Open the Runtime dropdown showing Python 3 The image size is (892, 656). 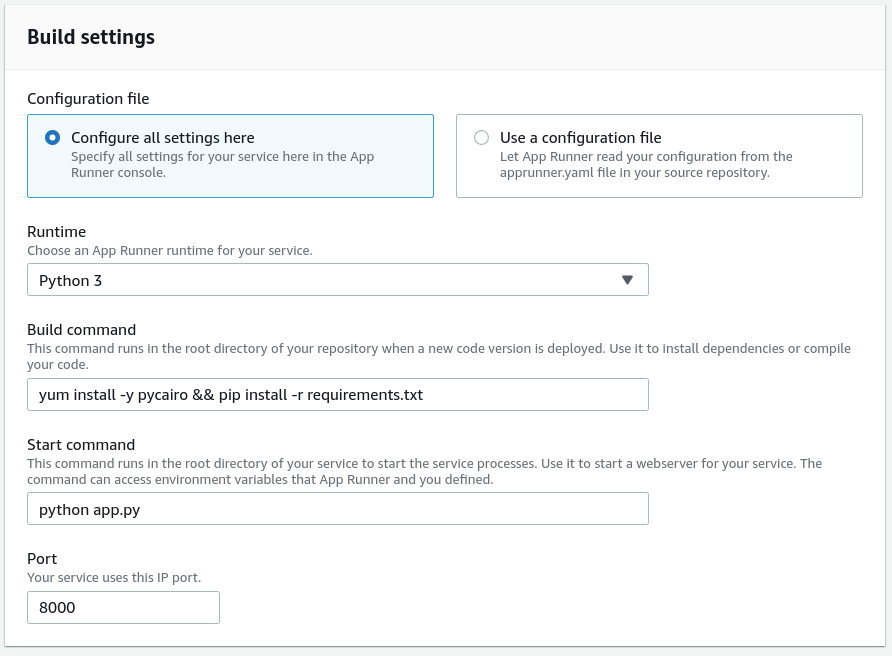337,280
